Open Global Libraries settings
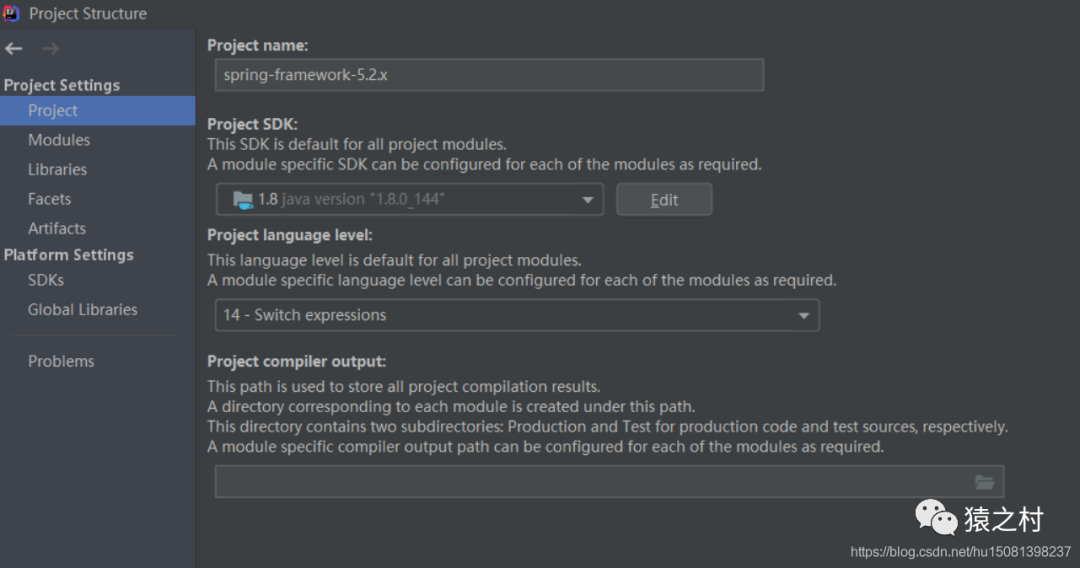This screenshot has height=568, width=1080. click(x=83, y=310)
